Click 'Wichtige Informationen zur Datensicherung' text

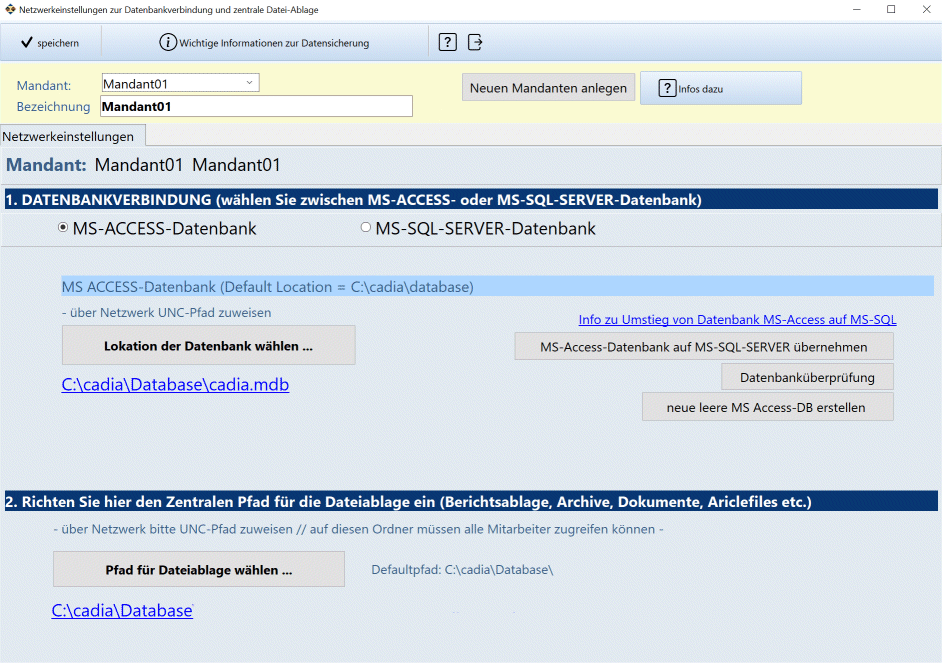274,43
